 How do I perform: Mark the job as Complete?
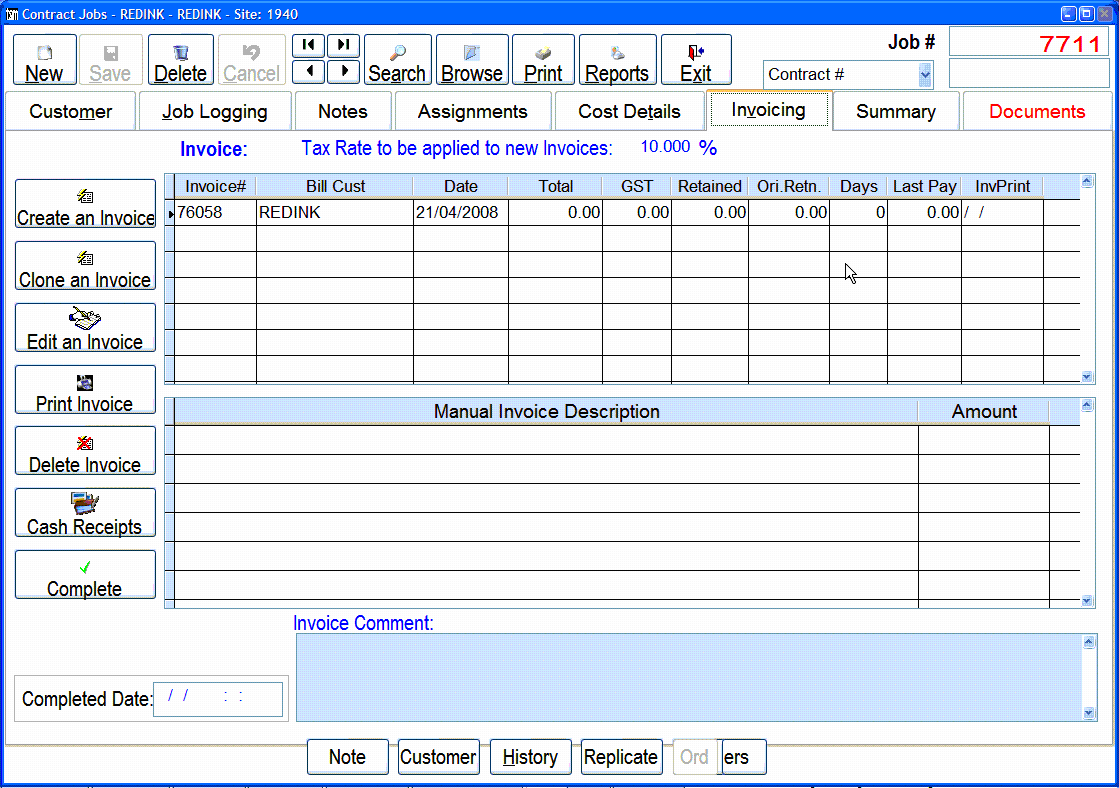coord(85,577)
